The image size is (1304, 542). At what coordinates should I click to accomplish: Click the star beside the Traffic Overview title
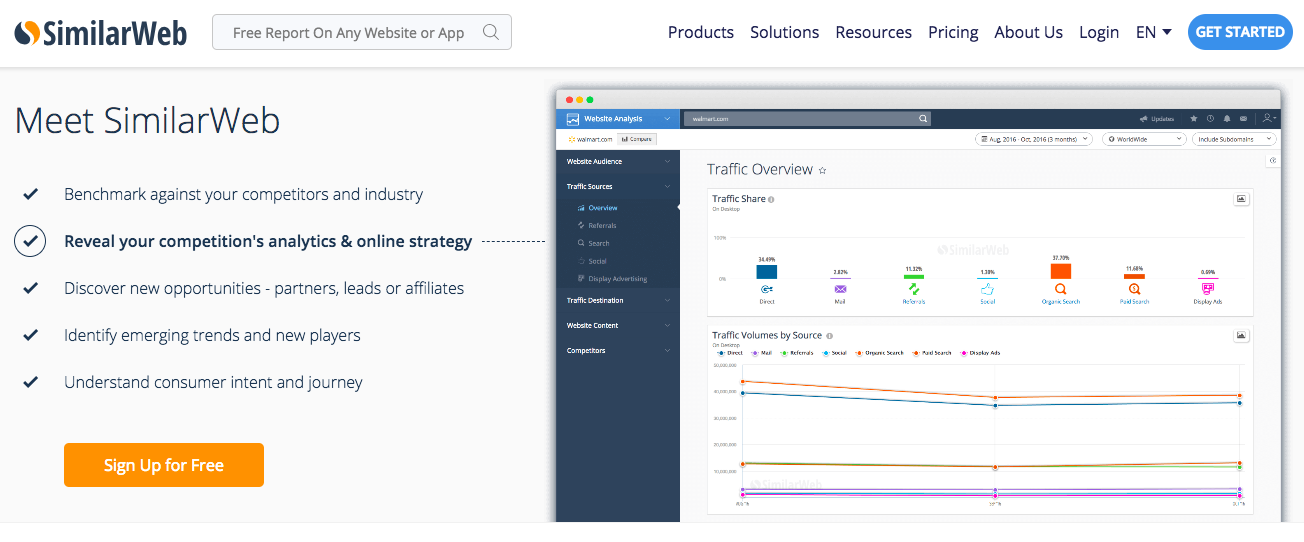coord(823,171)
